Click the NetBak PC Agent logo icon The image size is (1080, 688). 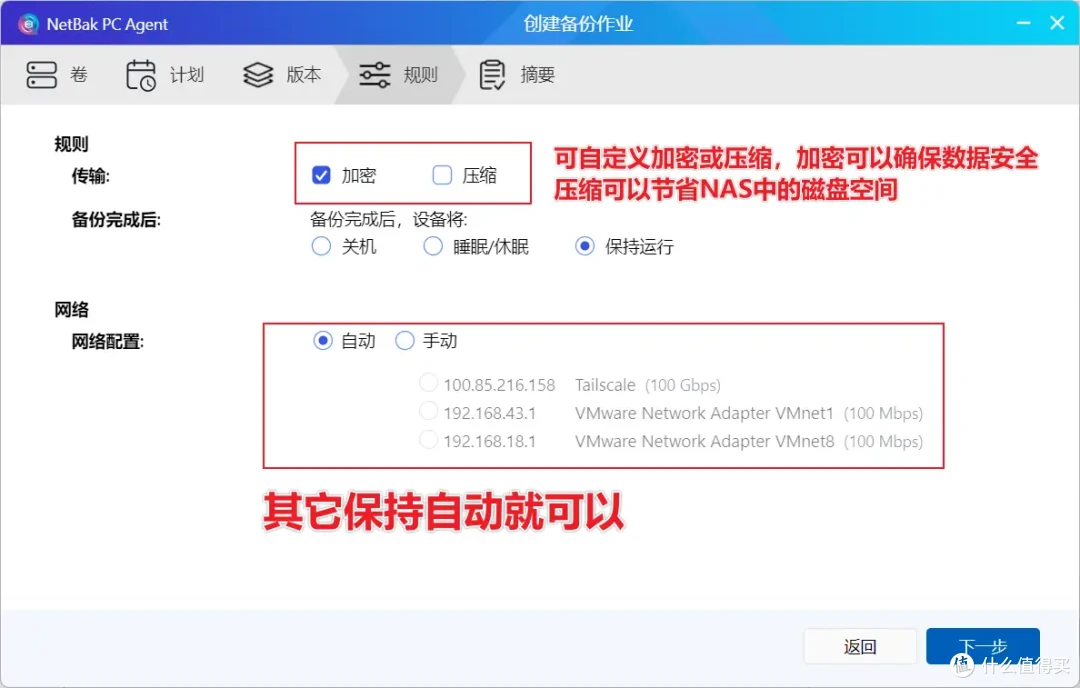pos(28,24)
